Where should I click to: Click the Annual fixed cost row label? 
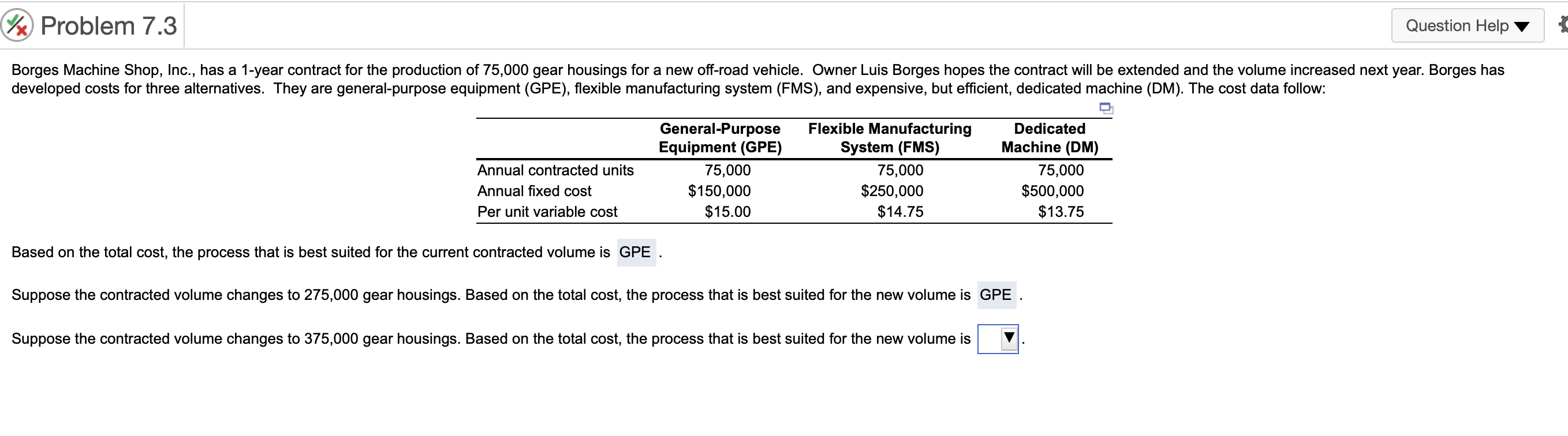tap(534, 191)
